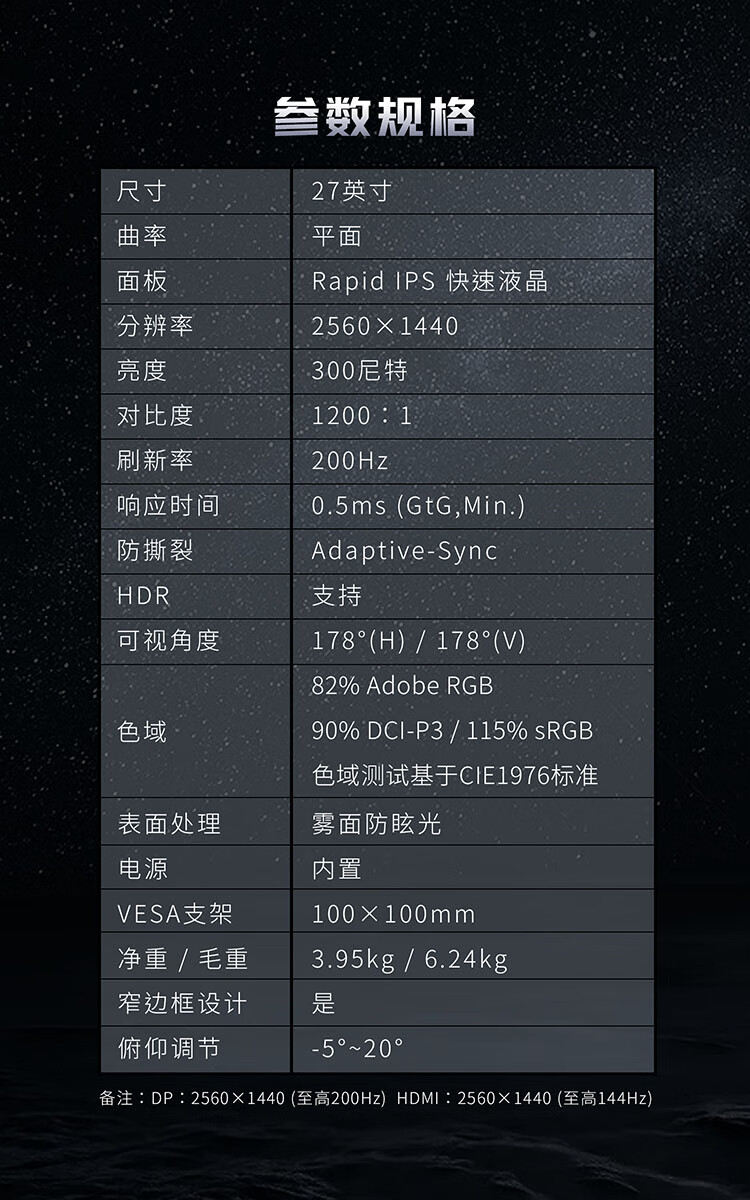Click the 1200:1 contrast ratio value

(362, 416)
